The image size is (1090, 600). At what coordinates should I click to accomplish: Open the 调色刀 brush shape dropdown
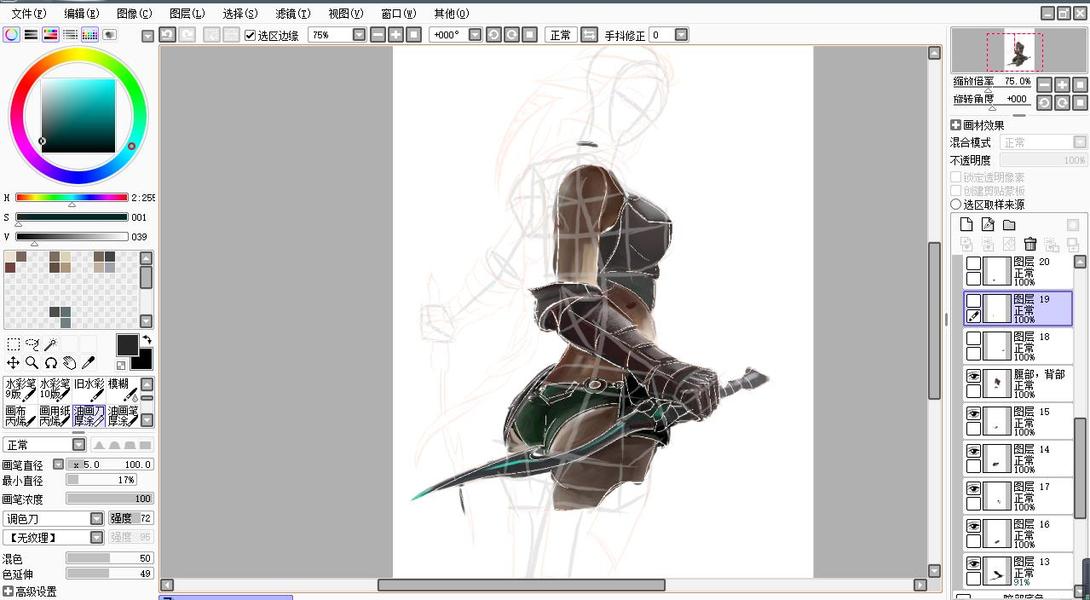(x=97, y=519)
